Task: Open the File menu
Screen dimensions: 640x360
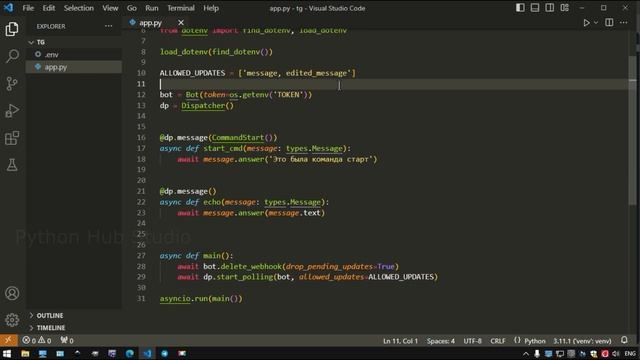Action: pyautogui.click(x=28, y=8)
